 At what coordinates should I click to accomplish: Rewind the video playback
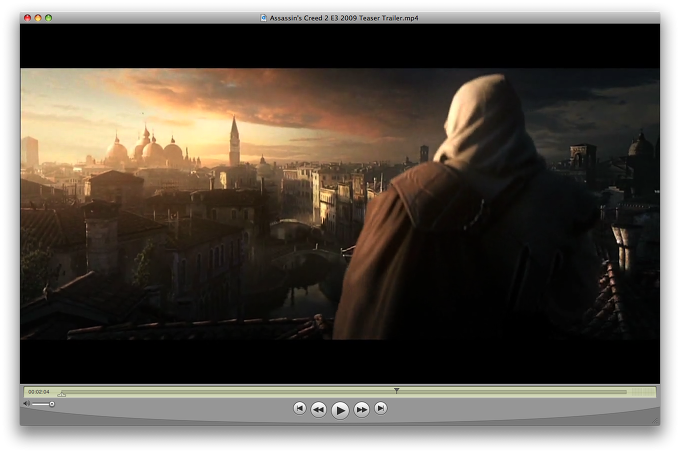[318, 409]
